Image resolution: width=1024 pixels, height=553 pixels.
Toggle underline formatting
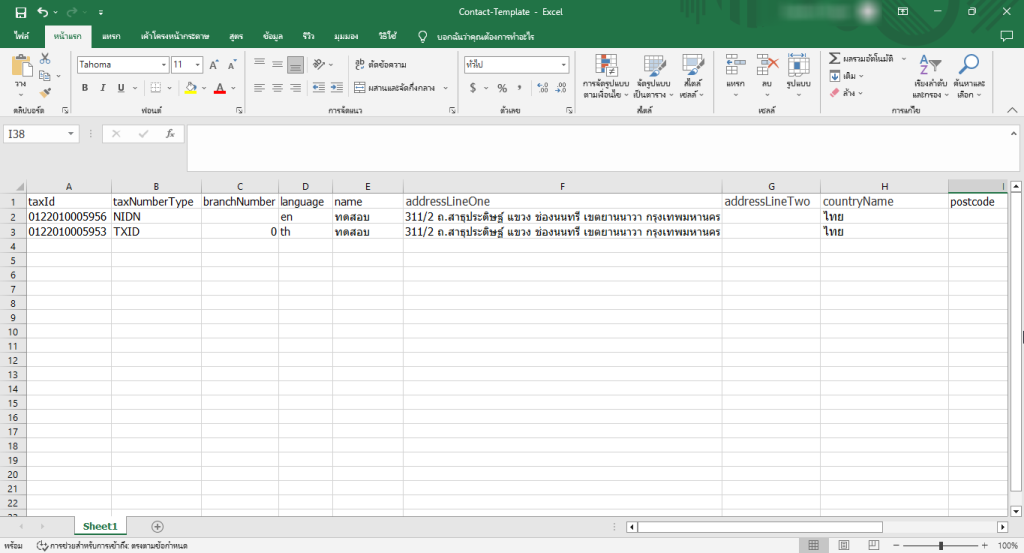pos(121,87)
